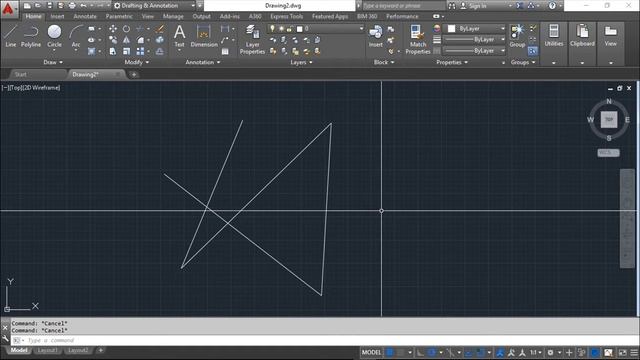The image size is (640, 360).
Task: Open Layer Properties manager
Action: (x=252, y=39)
